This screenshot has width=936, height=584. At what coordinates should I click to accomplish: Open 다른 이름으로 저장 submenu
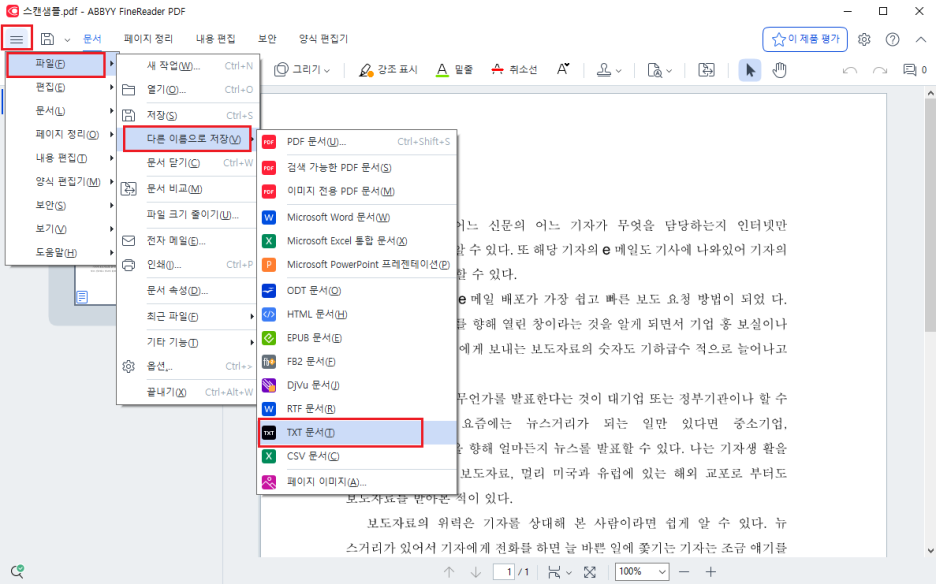point(187,139)
